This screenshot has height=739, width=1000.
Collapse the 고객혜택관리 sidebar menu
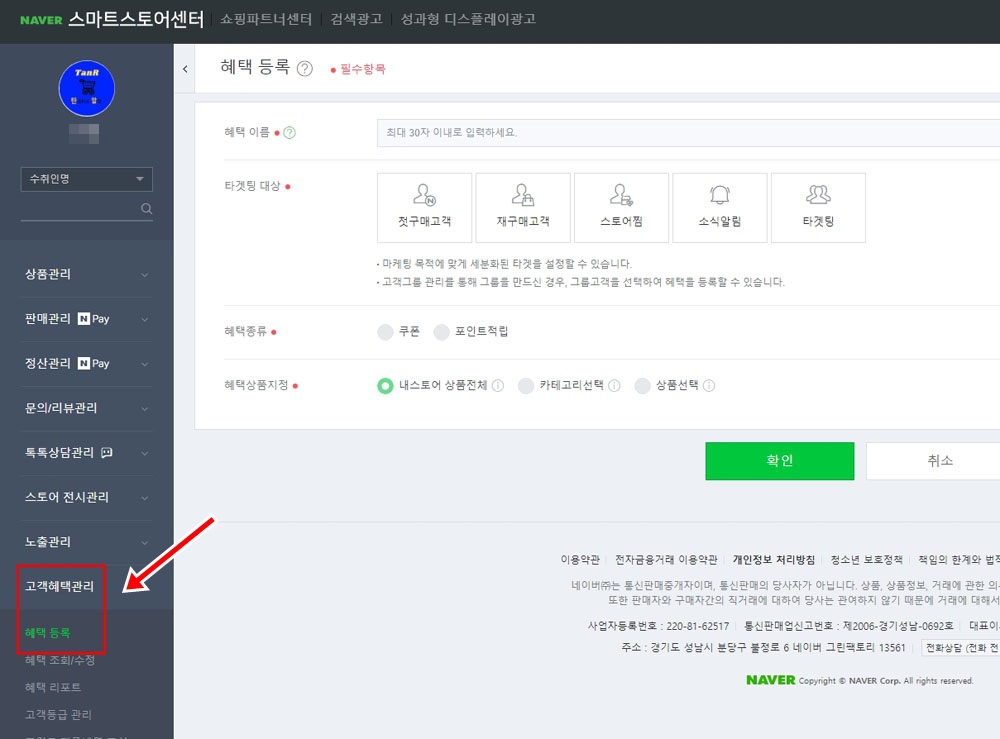point(59,586)
